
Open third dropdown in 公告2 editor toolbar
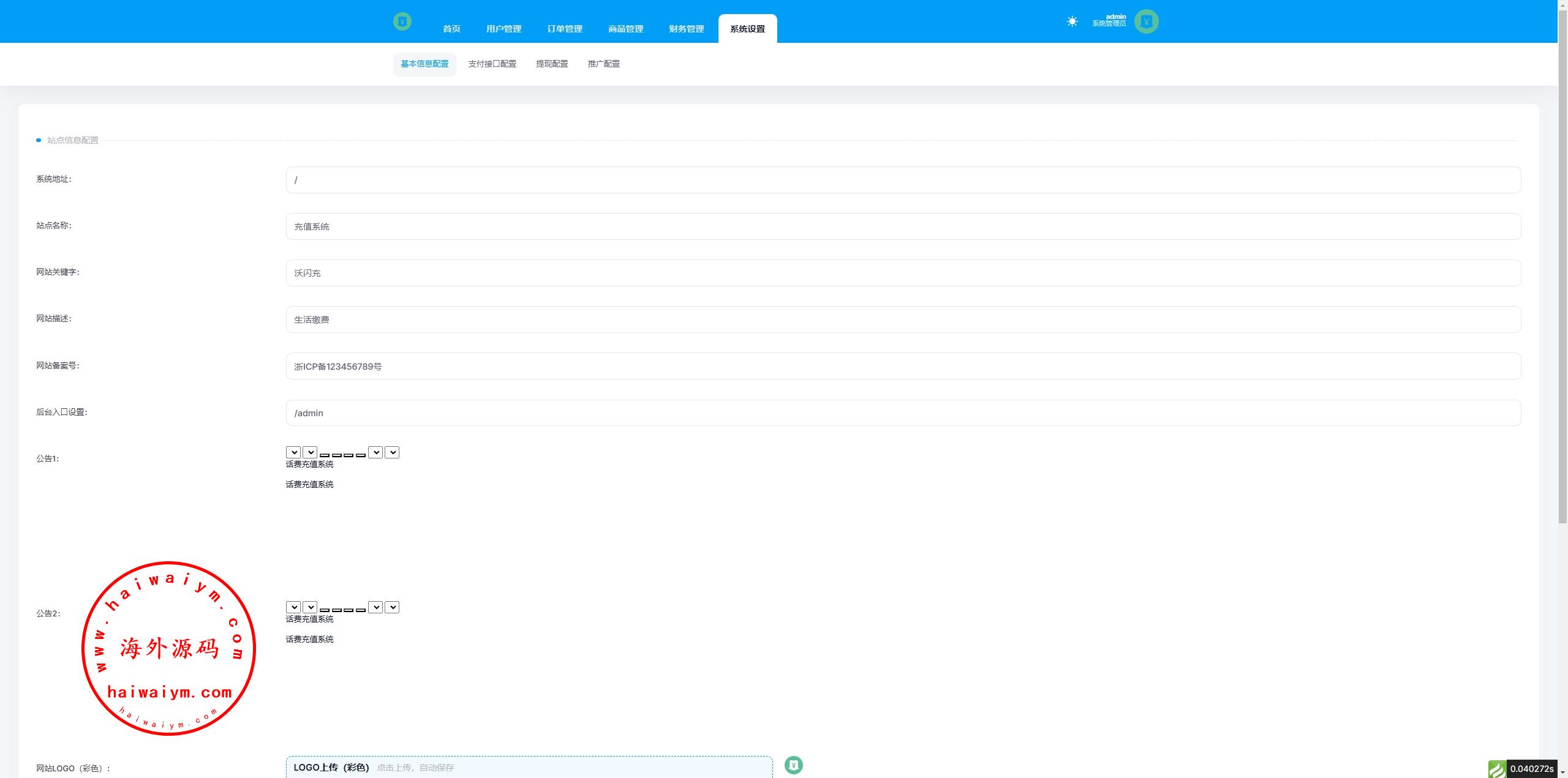(x=375, y=607)
